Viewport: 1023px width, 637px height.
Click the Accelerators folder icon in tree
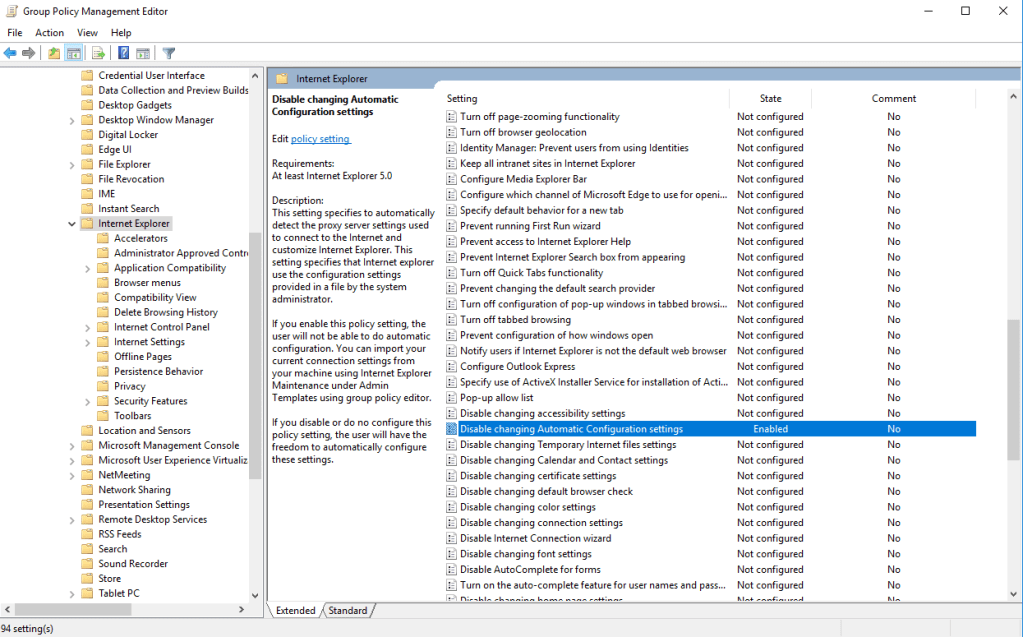pos(103,238)
